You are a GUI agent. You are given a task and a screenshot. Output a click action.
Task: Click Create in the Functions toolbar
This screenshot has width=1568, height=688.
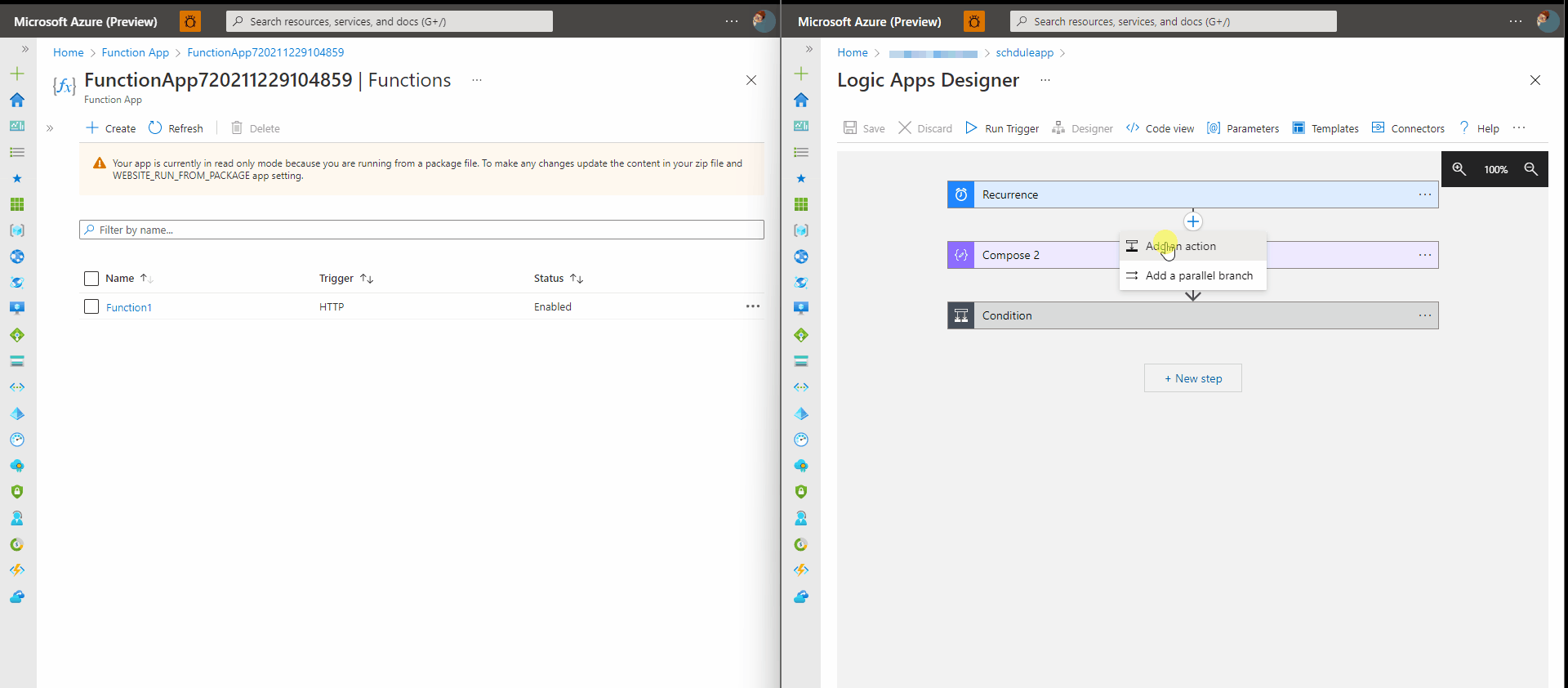tap(111, 128)
